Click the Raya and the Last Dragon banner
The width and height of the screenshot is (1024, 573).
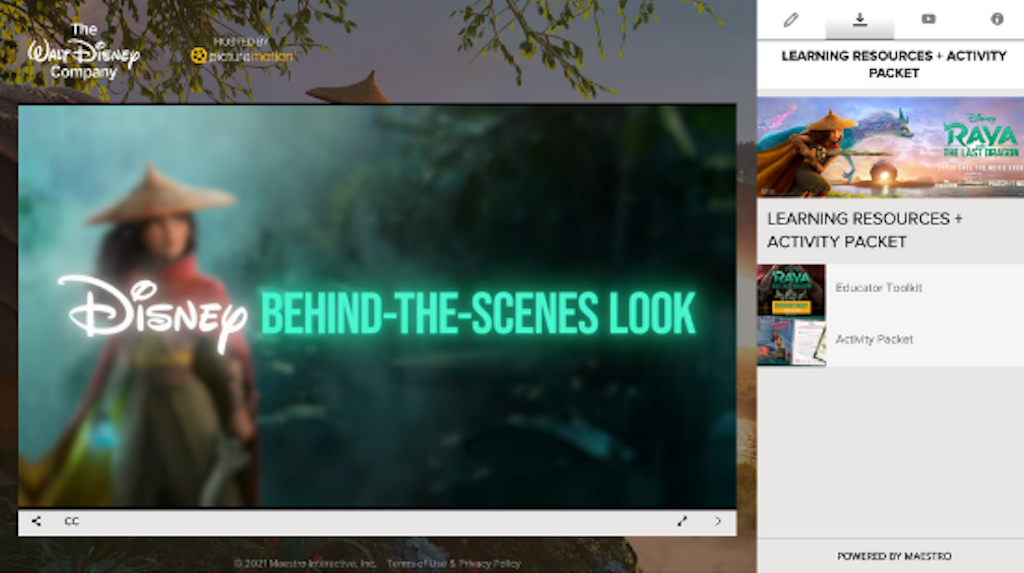coord(890,147)
